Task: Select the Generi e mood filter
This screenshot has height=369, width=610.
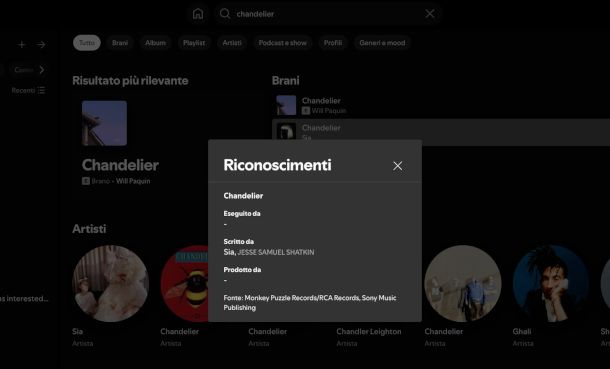Action: click(382, 43)
